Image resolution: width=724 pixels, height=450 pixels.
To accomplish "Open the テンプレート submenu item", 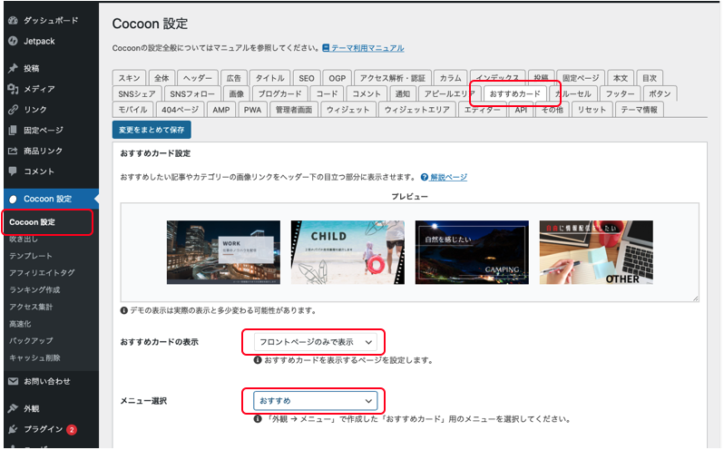I will point(30,256).
